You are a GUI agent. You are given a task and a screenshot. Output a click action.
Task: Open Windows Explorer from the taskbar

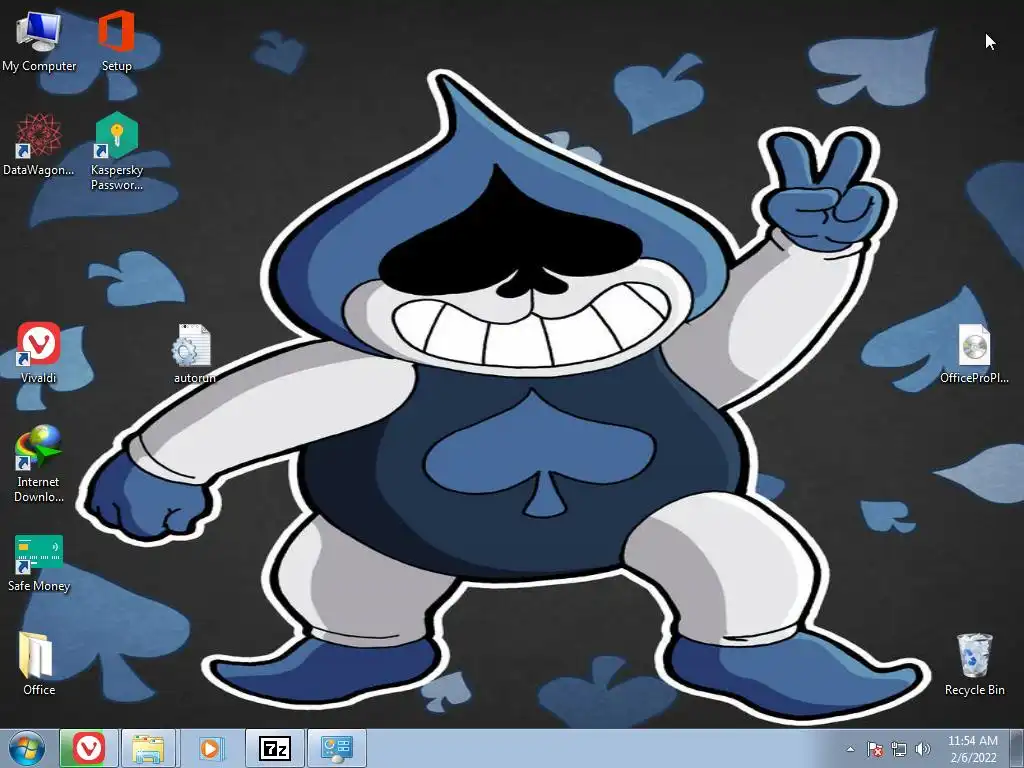[148, 748]
